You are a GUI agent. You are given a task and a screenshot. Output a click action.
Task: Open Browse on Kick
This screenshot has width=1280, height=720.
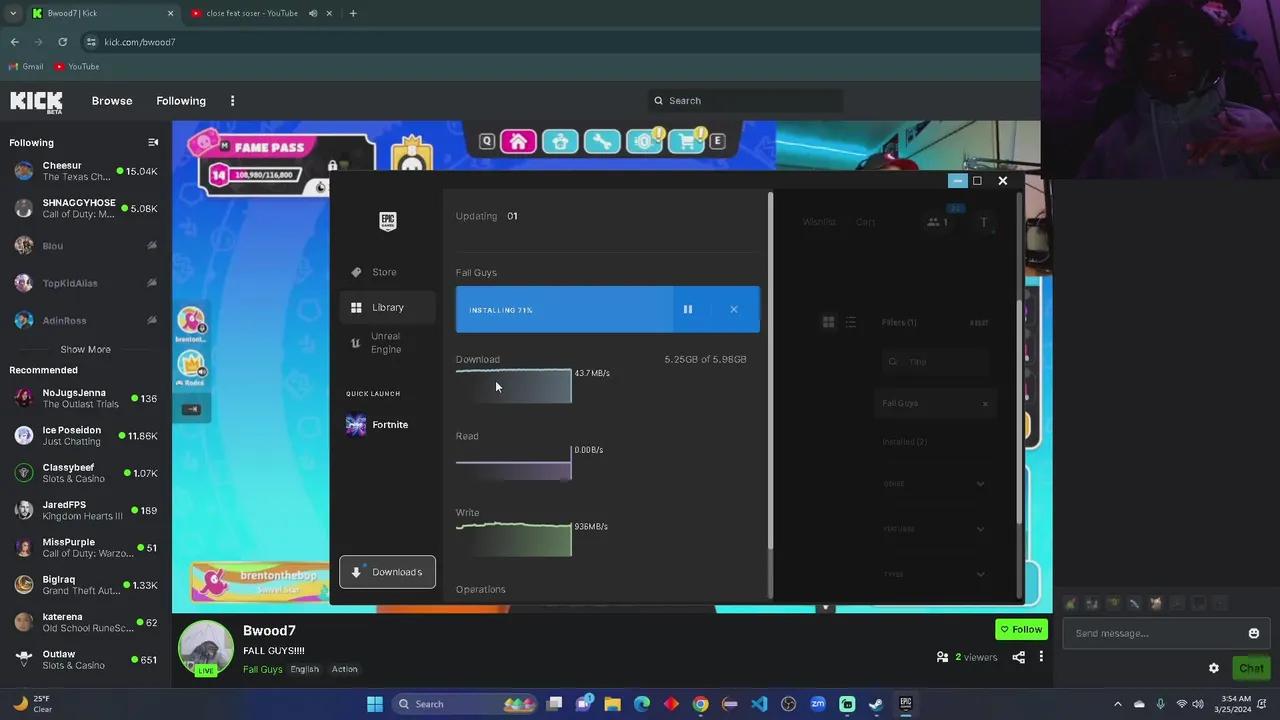tap(112, 101)
